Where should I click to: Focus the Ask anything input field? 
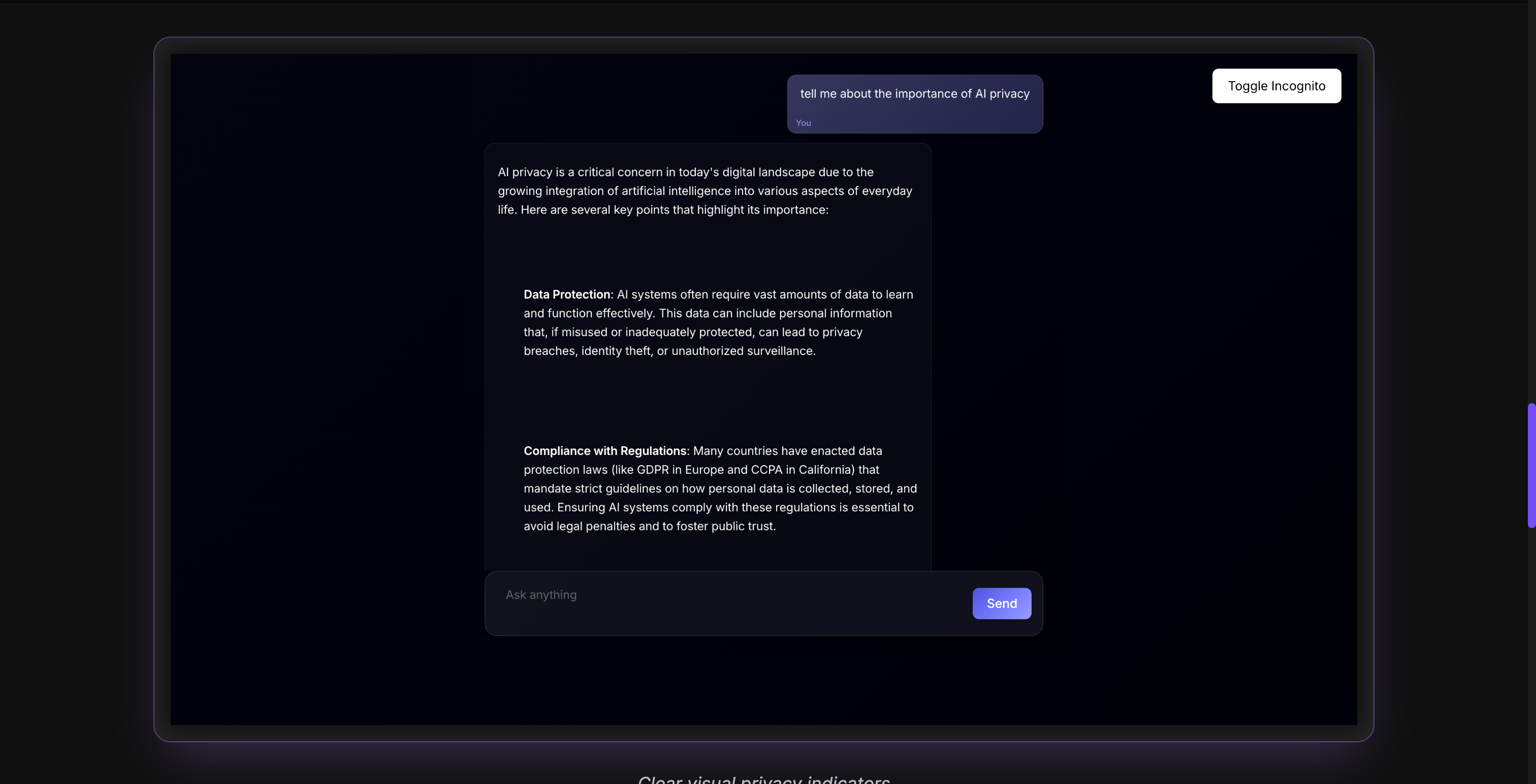click(727, 595)
